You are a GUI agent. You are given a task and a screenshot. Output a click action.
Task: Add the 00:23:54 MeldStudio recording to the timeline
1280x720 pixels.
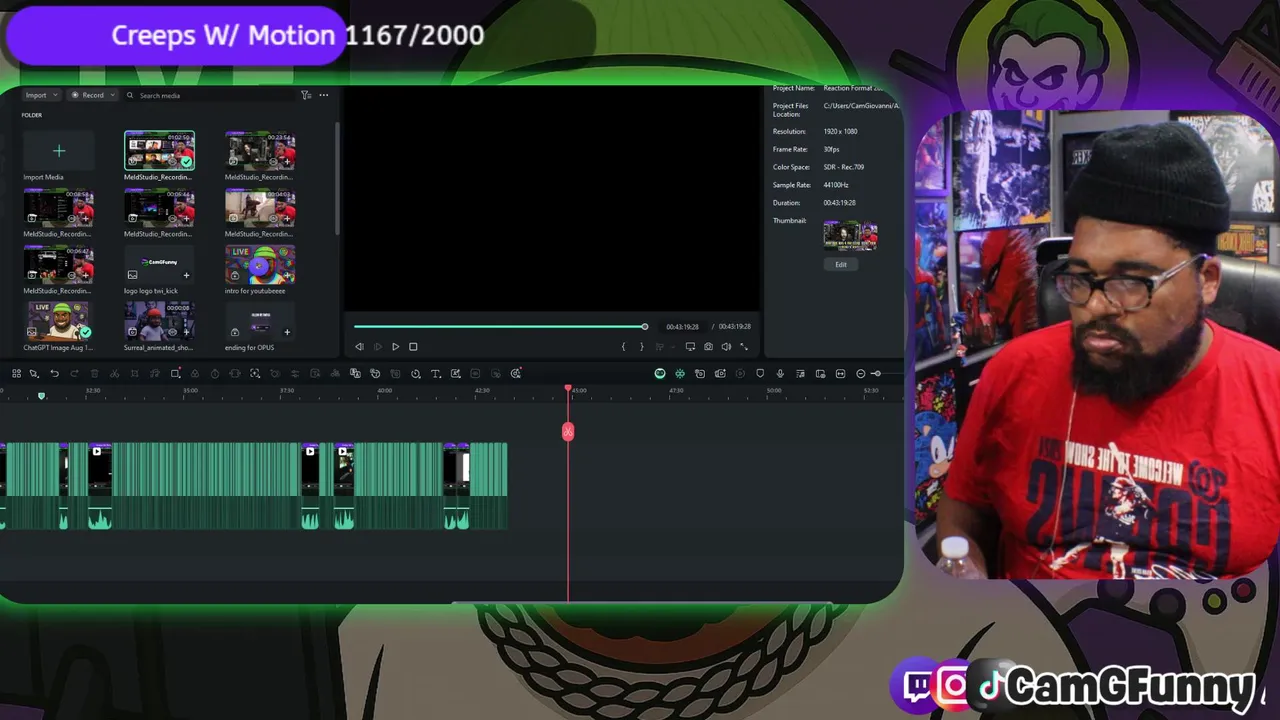pyautogui.click(x=287, y=161)
